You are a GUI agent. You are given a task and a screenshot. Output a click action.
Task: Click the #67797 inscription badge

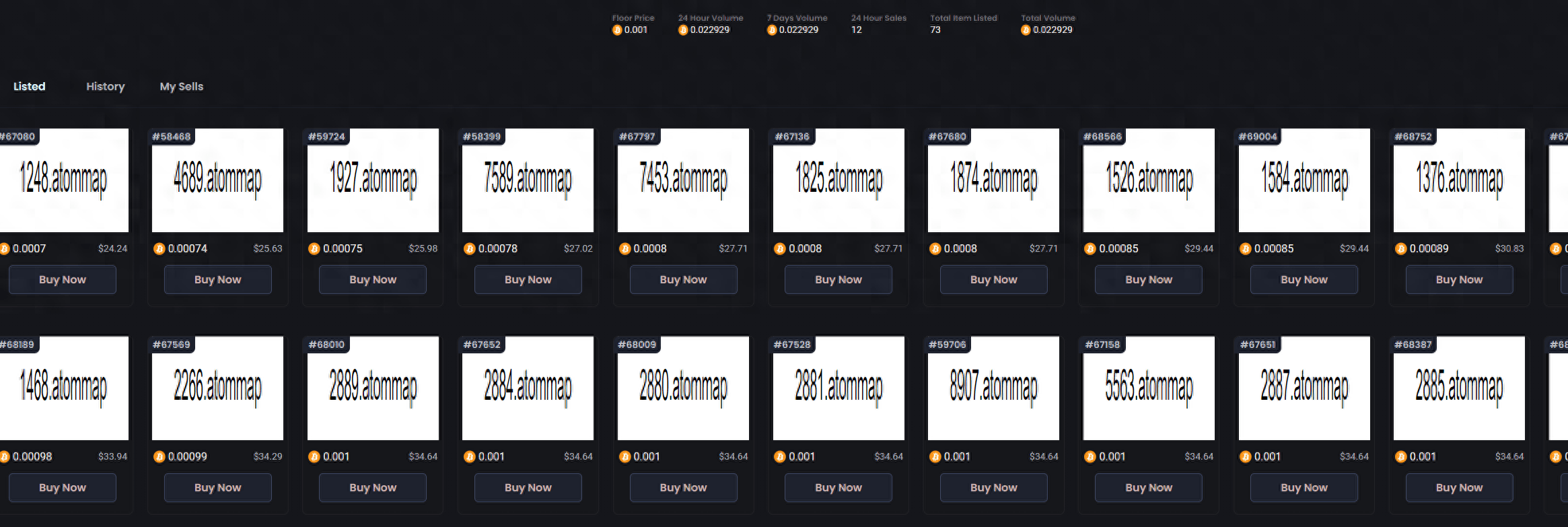637,137
